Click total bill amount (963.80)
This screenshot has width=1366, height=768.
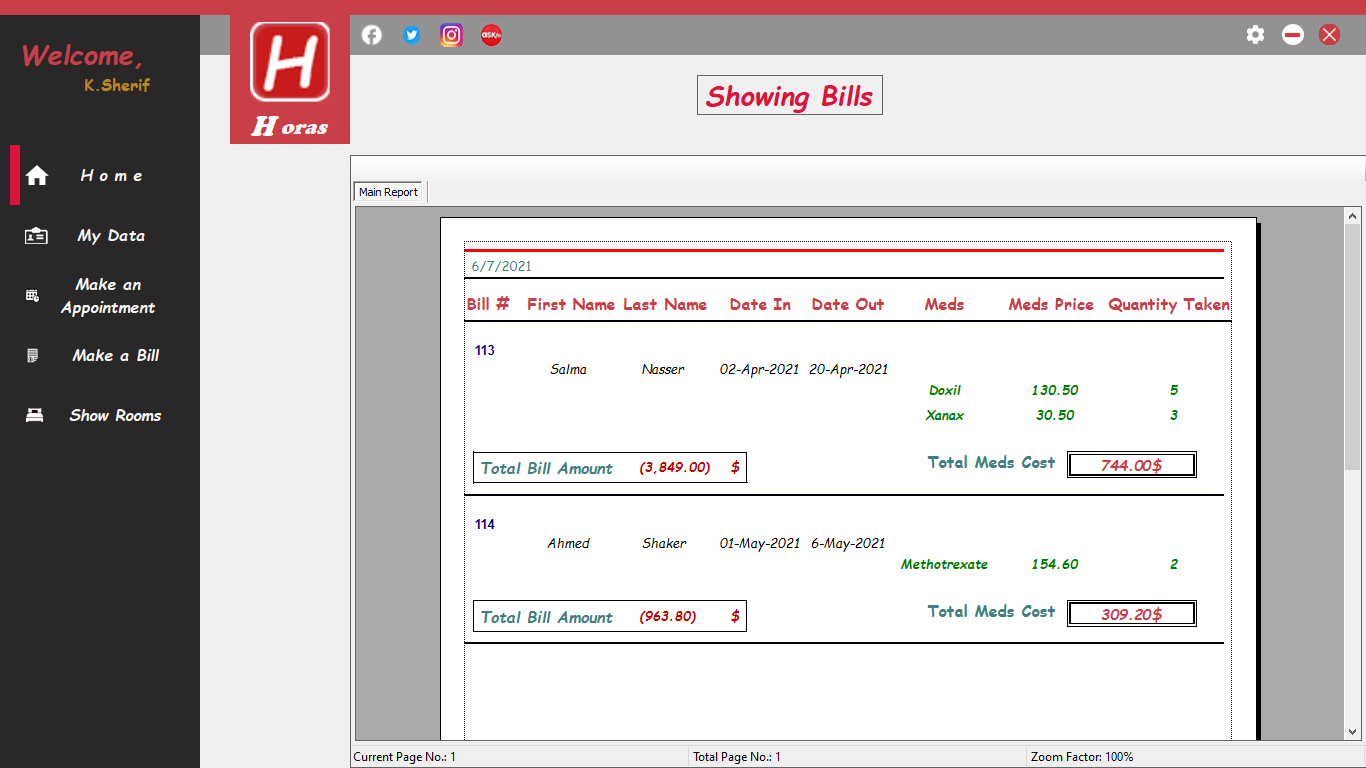click(x=668, y=616)
